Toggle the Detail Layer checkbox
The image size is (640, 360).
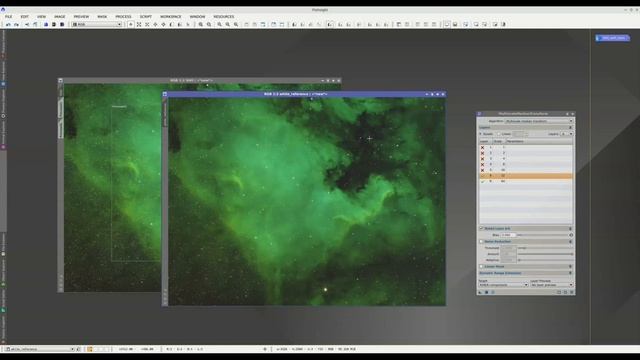pyautogui.click(x=481, y=229)
